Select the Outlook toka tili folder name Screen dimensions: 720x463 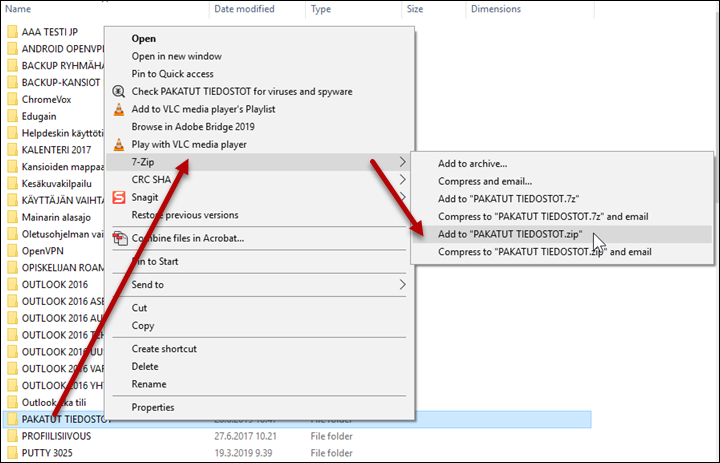click(x=54, y=403)
